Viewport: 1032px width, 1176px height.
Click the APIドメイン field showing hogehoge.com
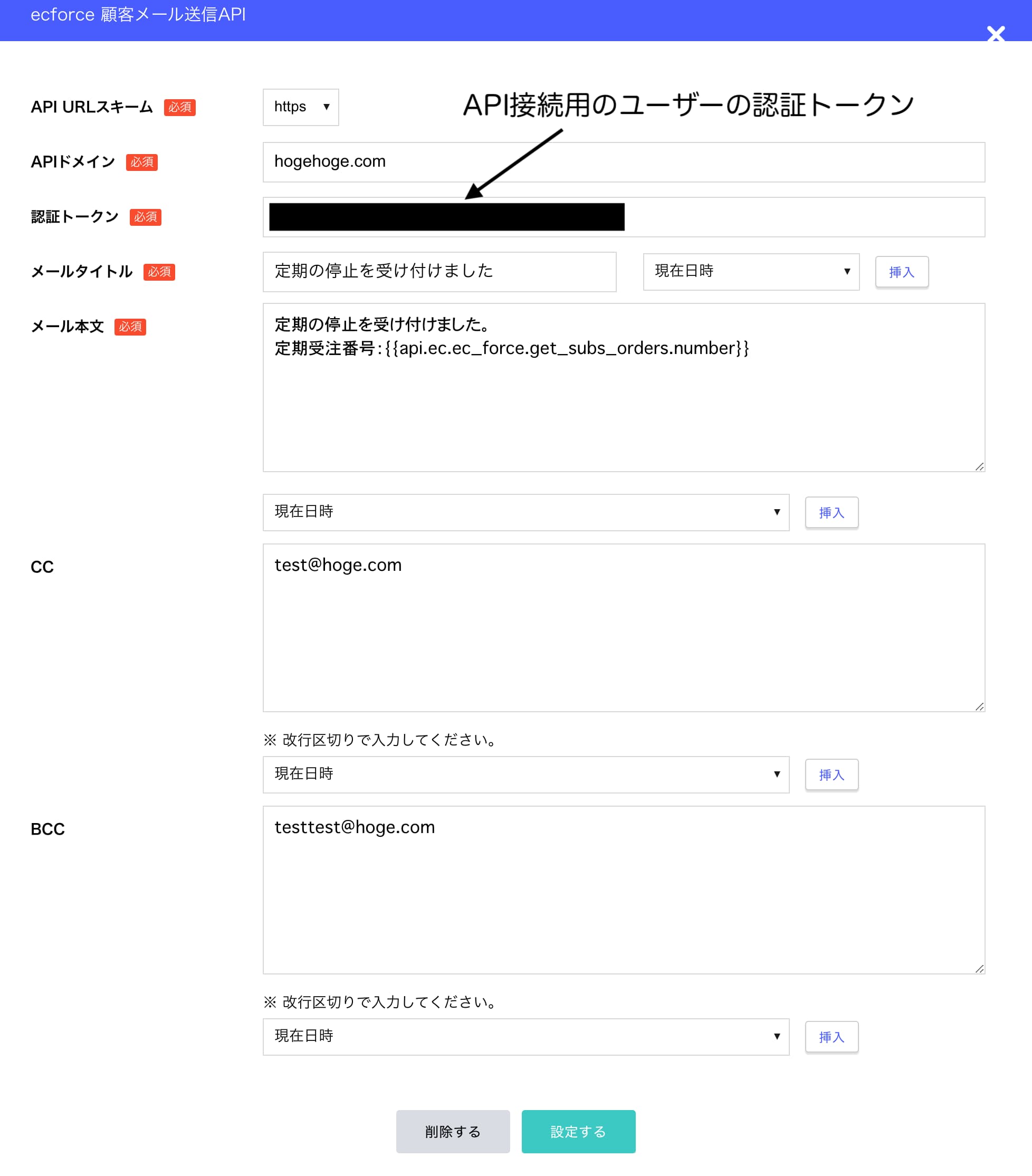(x=623, y=161)
